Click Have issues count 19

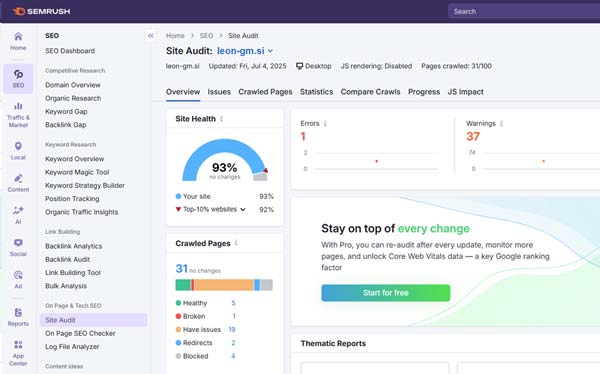tap(232, 330)
